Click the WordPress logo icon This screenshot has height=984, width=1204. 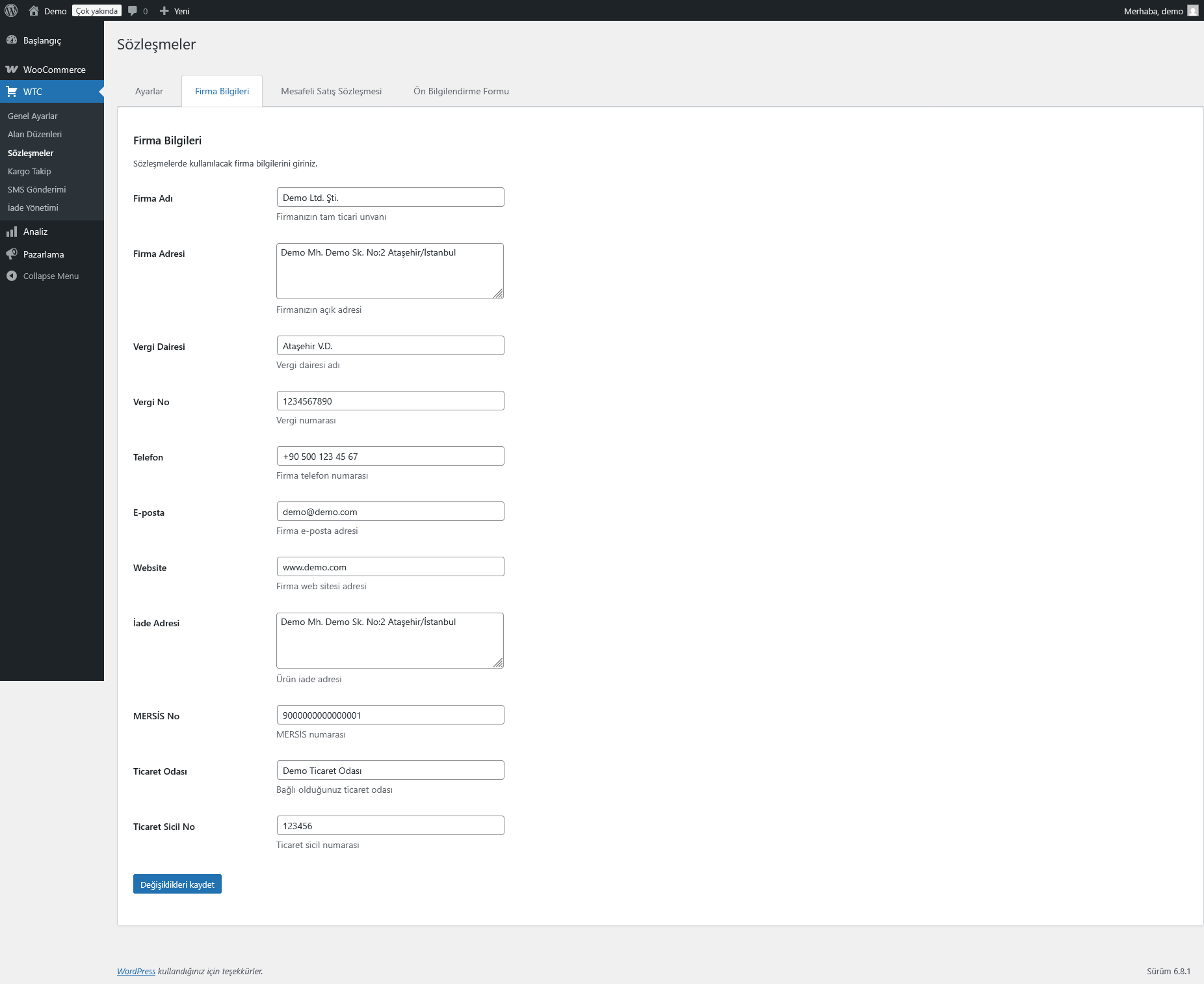11,10
